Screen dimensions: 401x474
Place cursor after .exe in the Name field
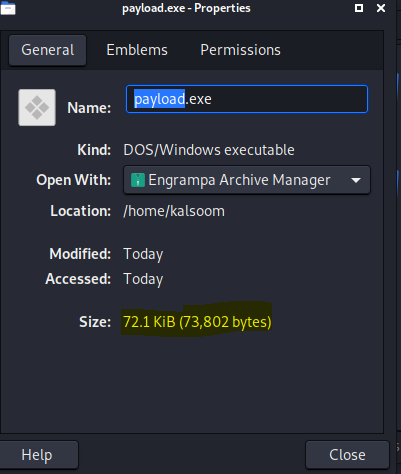pyautogui.click(x=212, y=99)
